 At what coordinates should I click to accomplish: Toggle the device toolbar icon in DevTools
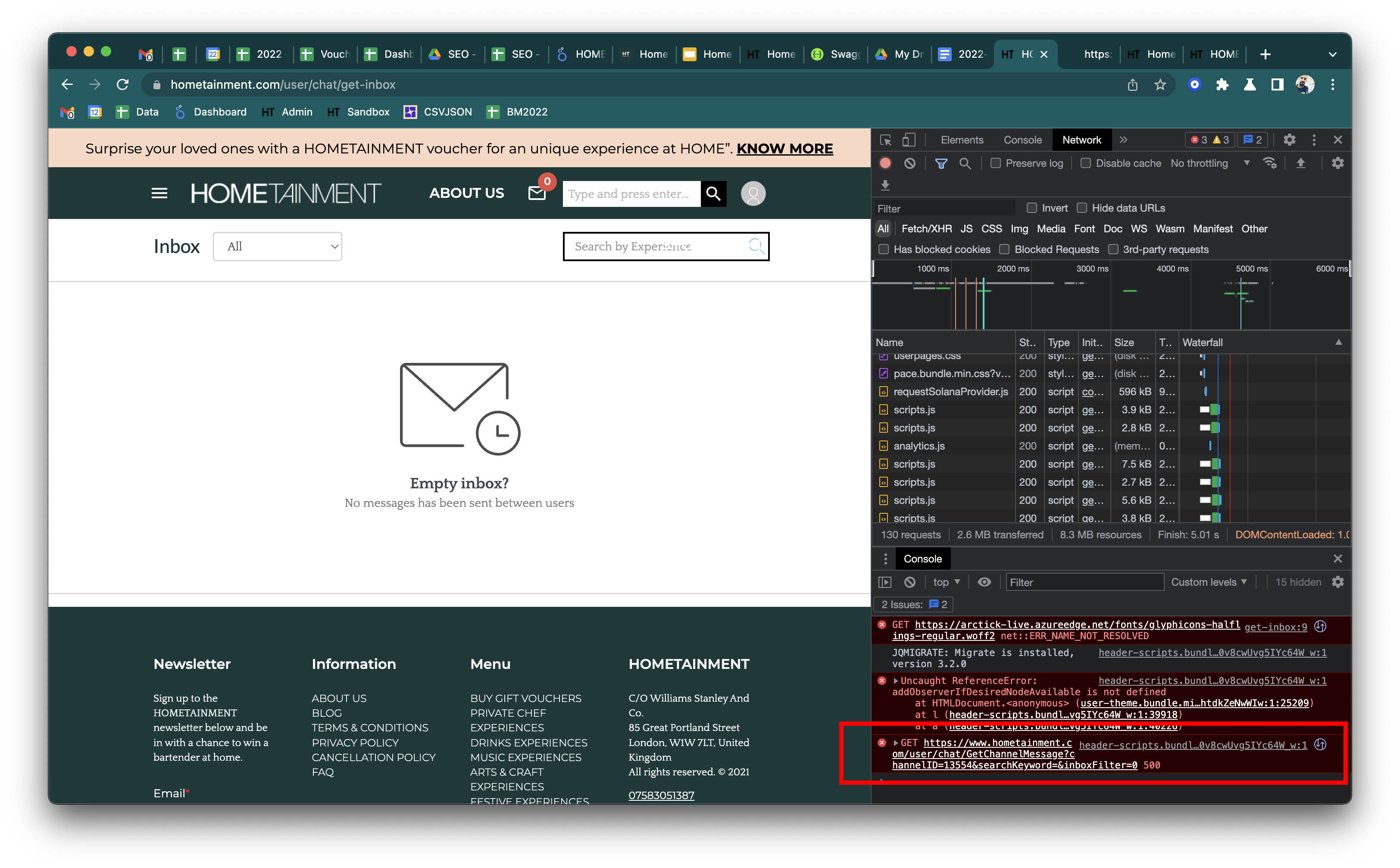pos(909,140)
